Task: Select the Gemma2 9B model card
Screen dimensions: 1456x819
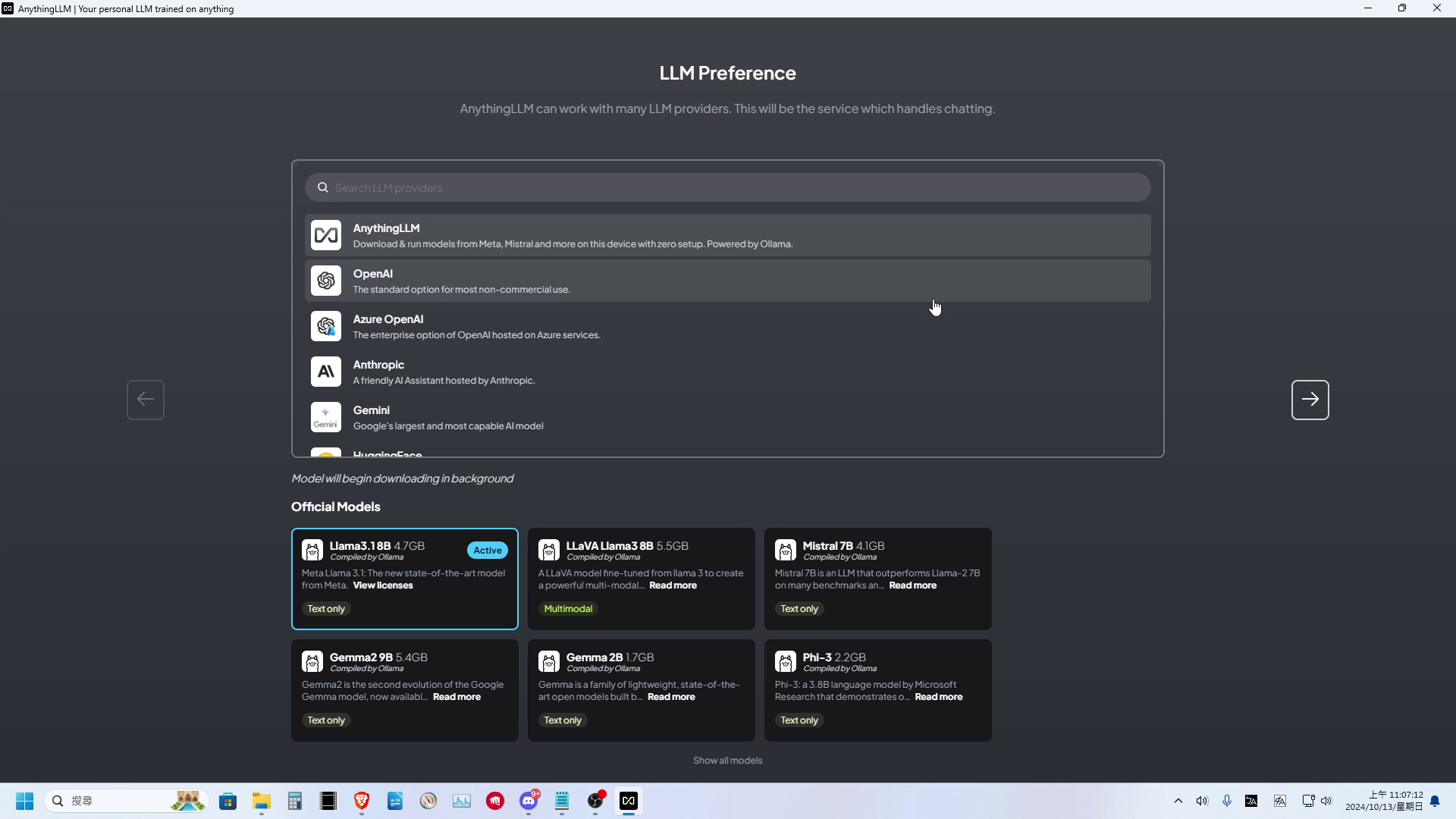Action: coord(405,690)
